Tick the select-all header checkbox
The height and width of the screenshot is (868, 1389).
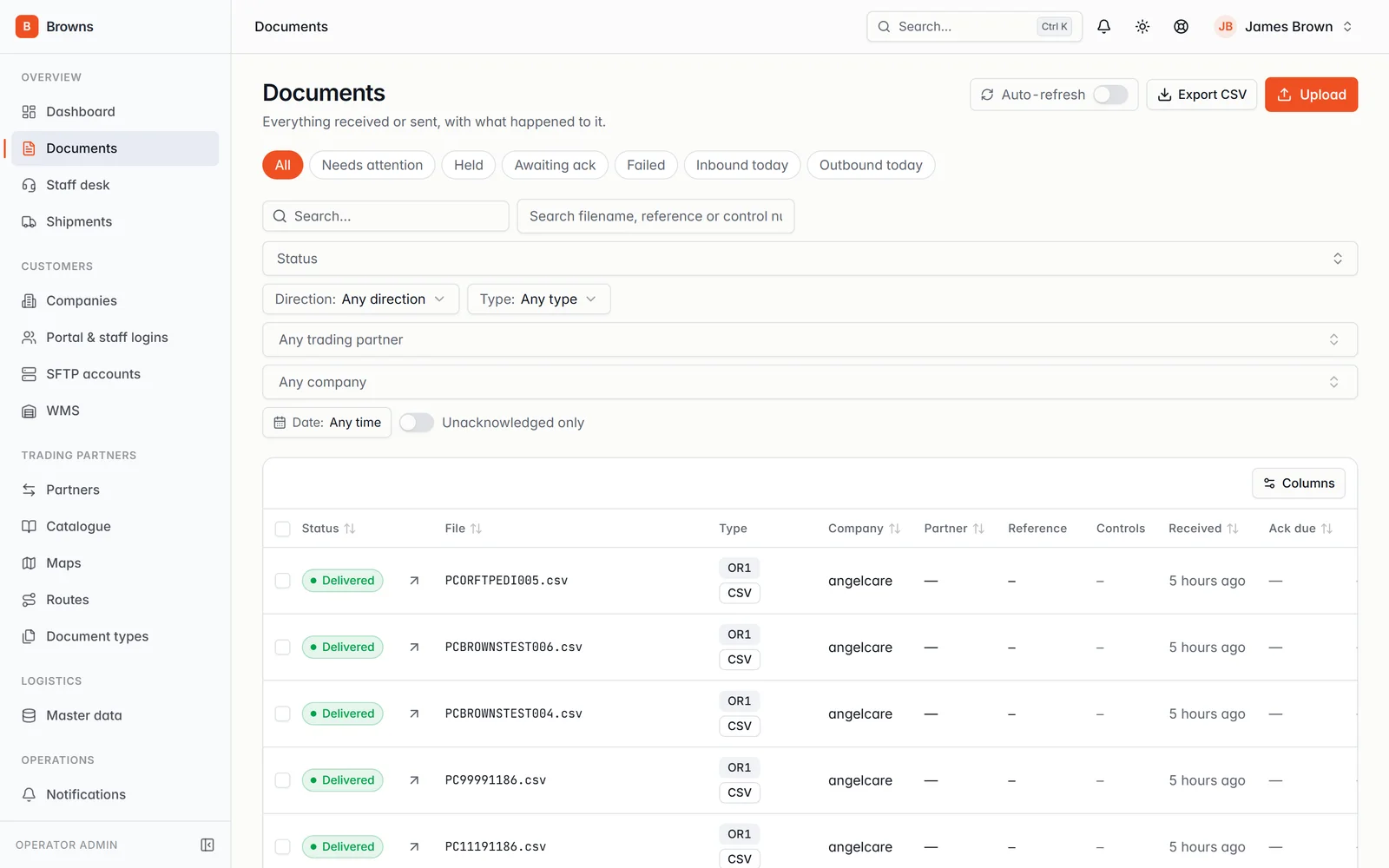(283, 529)
